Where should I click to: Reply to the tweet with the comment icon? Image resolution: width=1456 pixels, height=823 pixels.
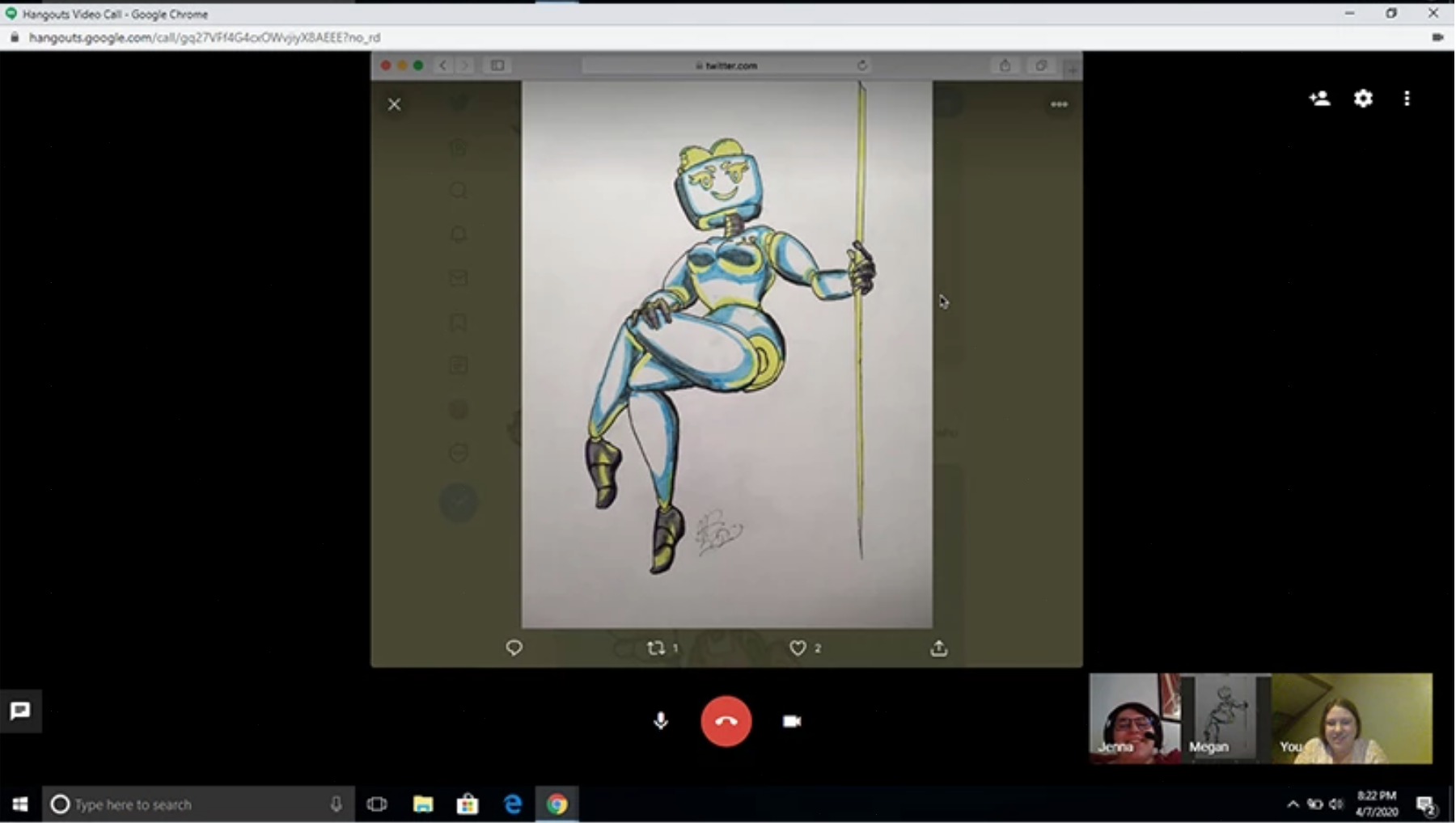click(514, 648)
